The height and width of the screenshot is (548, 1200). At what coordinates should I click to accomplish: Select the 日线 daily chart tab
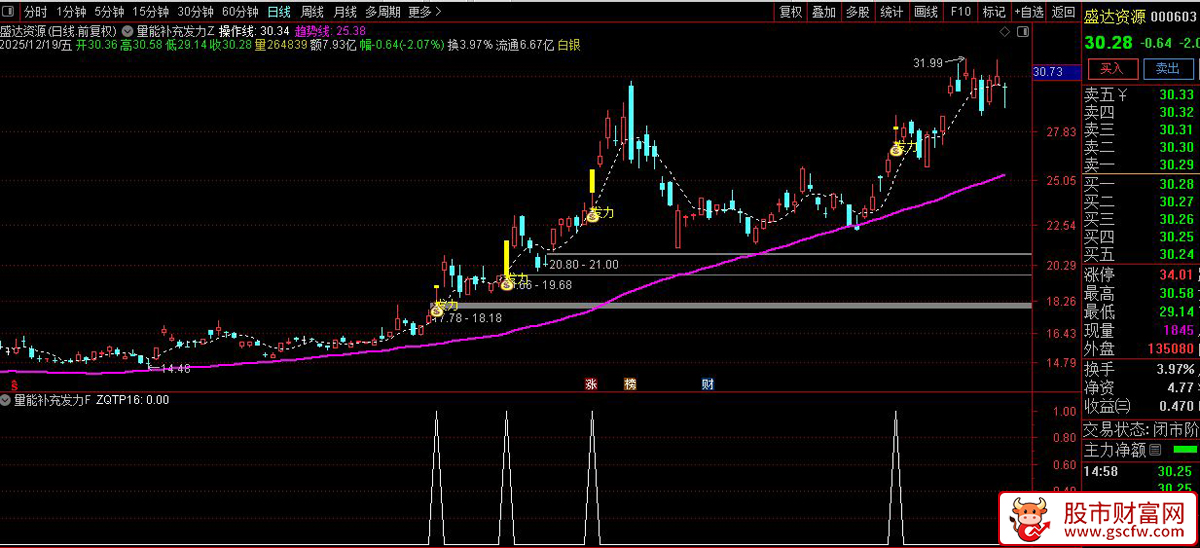(279, 12)
